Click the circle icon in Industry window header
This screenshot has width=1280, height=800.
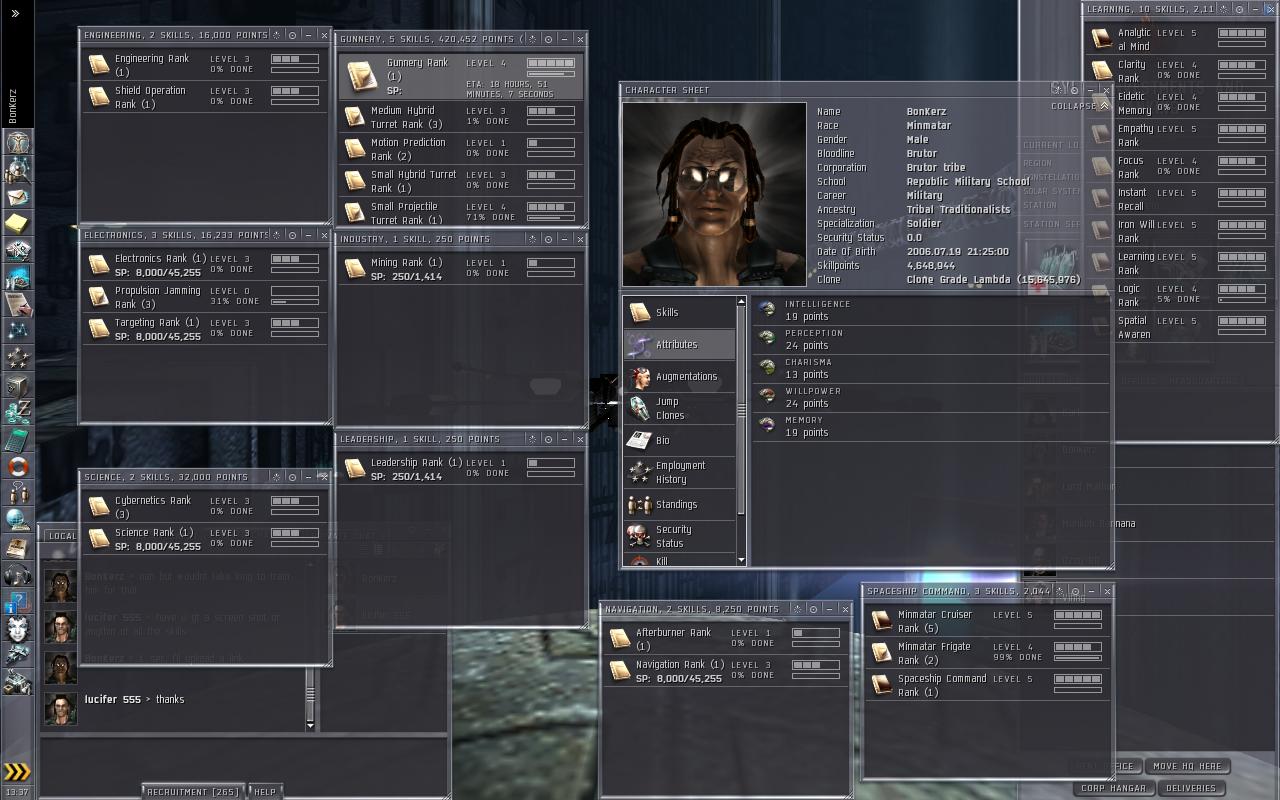pyautogui.click(x=549, y=239)
